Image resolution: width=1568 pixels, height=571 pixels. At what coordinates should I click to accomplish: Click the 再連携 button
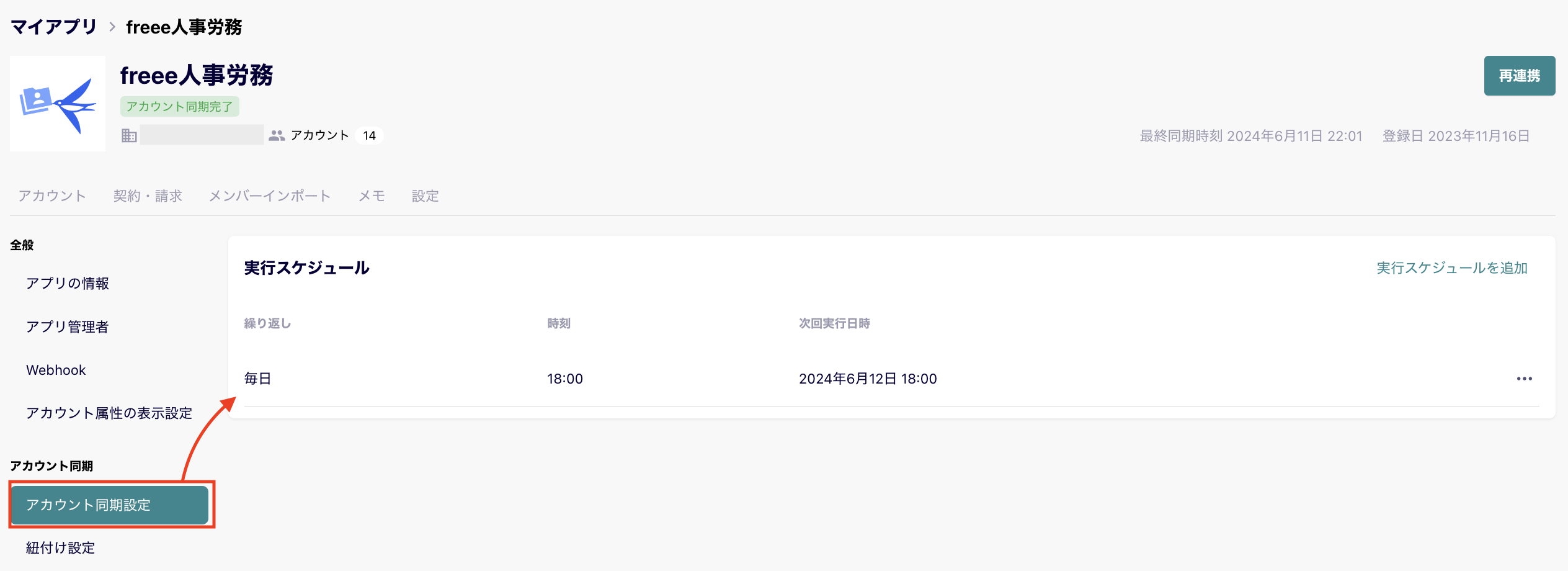tap(1519, 76)
